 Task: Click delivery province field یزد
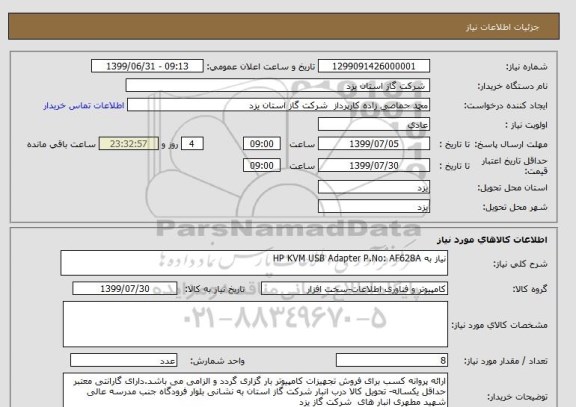[374, 187]
